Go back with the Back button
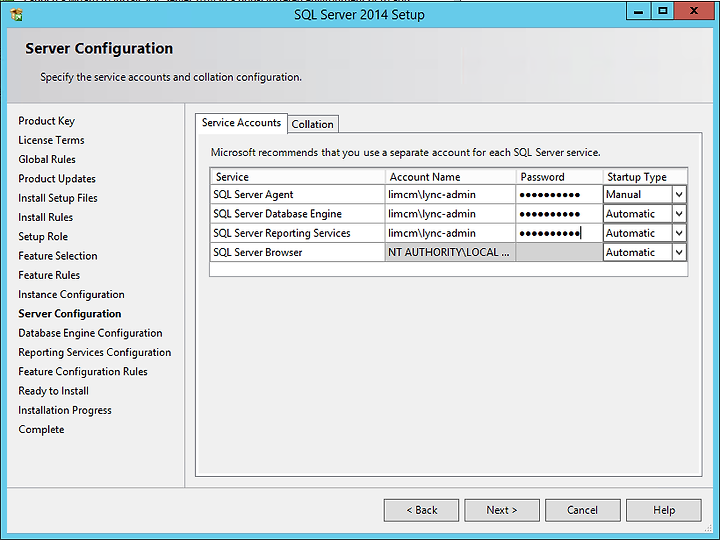 [422, 510]
